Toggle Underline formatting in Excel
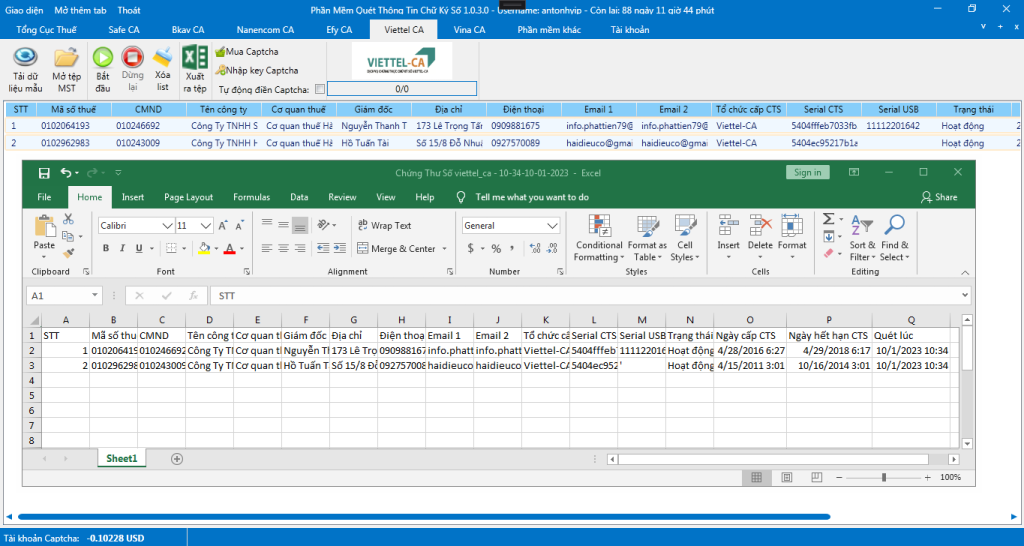 (138, 249)
